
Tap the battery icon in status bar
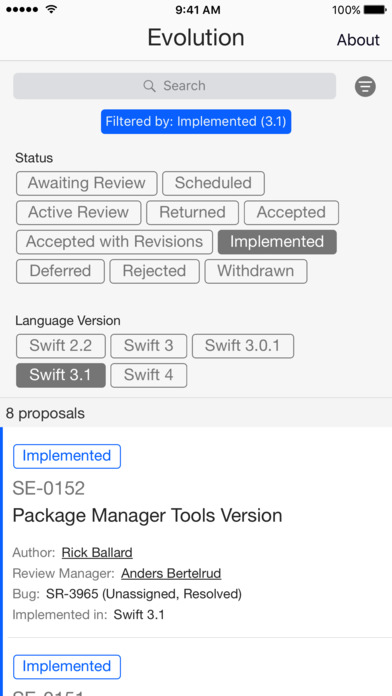[x=375, y=10]
